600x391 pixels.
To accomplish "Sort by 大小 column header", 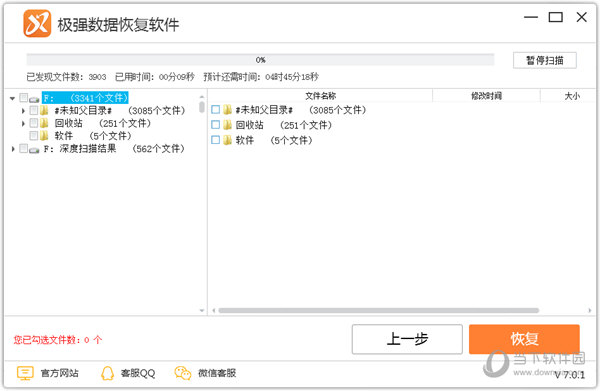I will (572, 96).
